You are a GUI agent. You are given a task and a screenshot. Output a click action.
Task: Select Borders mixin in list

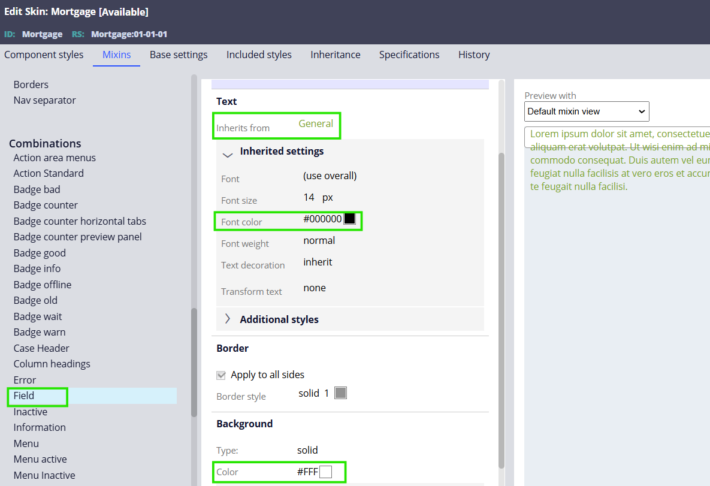coord(31,85)
